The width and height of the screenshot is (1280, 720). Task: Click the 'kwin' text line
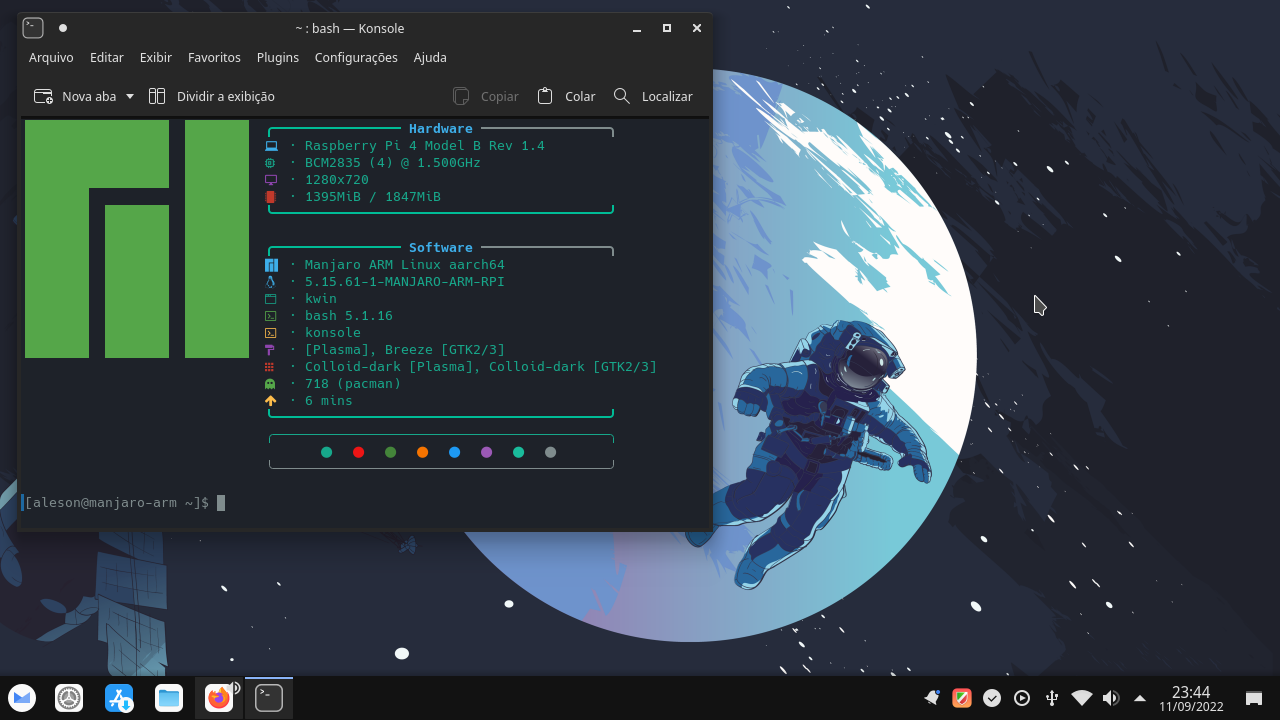pos(321,299)
